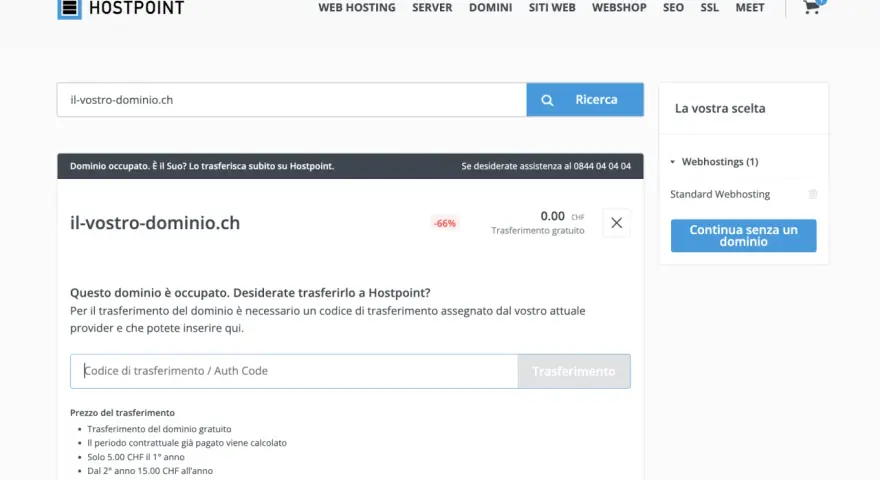Viewport: 880px width, 480px height.
Task: Click Standard Webhosting item text
Action: [x=720, y=194]
